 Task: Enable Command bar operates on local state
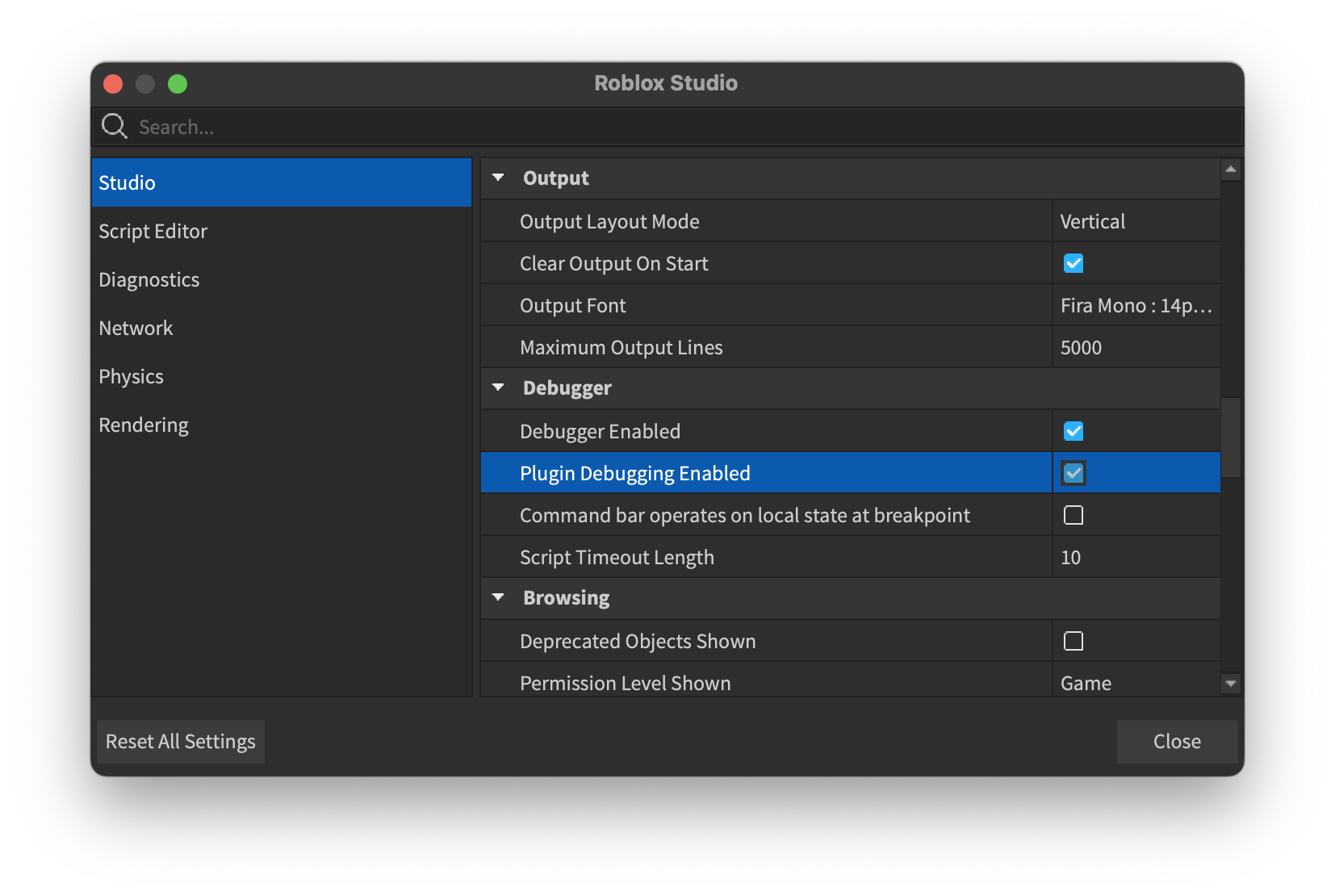click(1073, 515)
